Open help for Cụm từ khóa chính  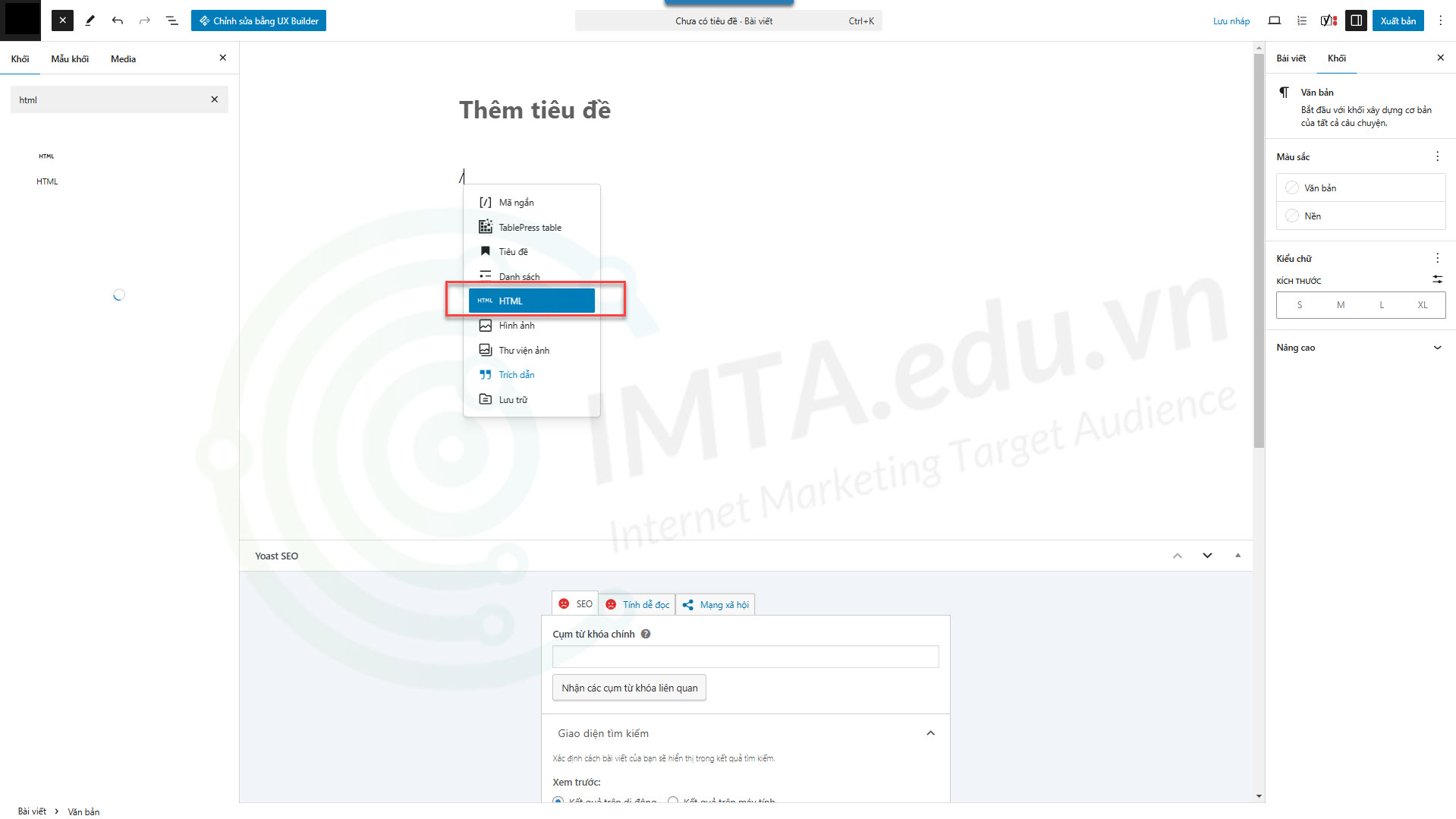(x=646, y=634)
